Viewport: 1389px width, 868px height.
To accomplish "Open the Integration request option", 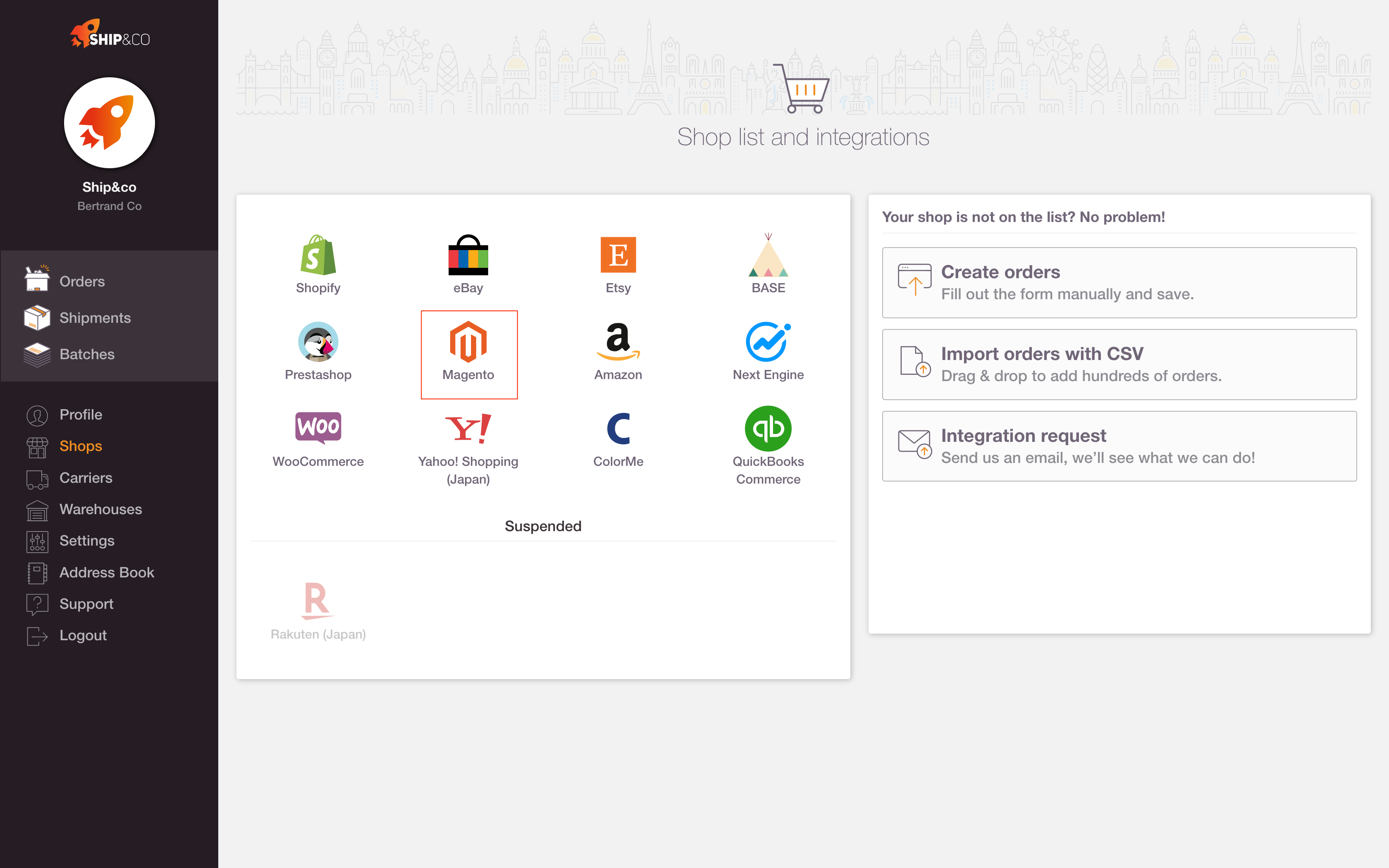I will tap(1119, 446).
